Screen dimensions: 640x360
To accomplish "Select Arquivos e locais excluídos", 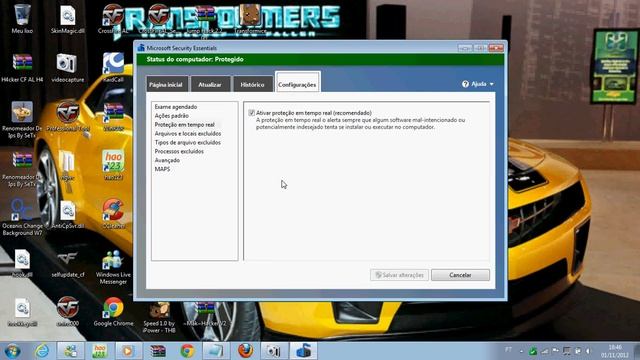I will [188, 134].
